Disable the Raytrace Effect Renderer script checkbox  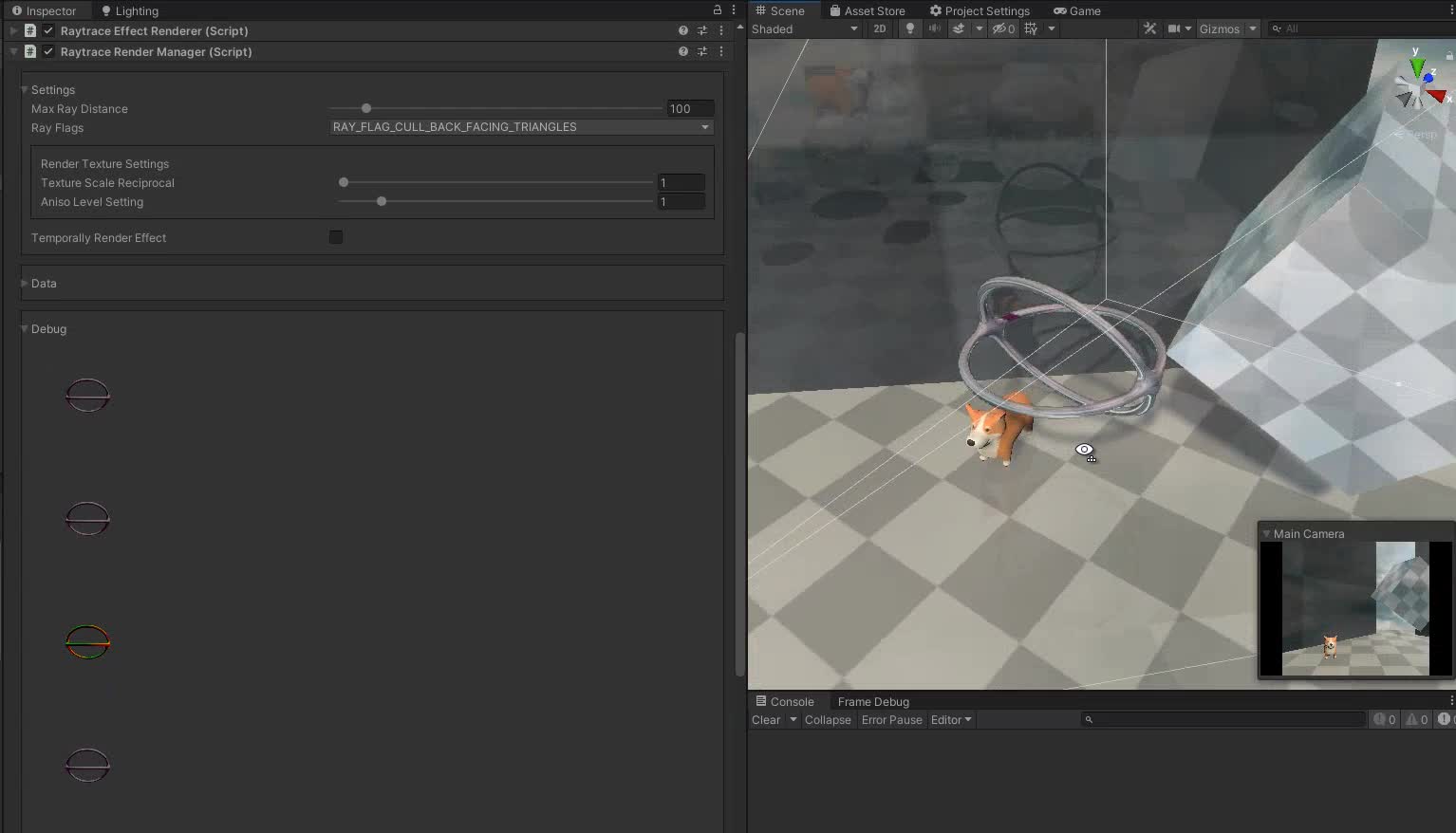pyautogui.click(x=48, y=30)
